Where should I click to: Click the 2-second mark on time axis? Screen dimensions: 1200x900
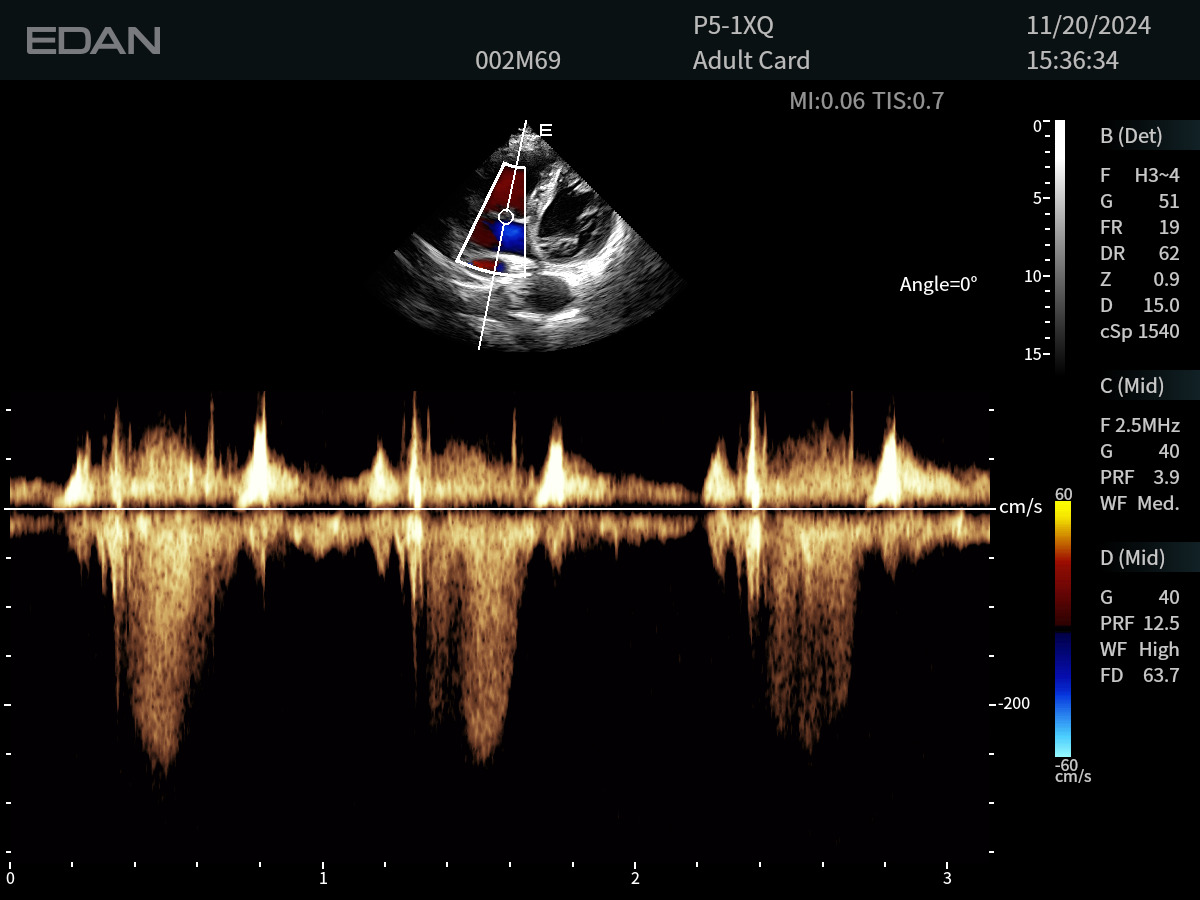(635, 878)
